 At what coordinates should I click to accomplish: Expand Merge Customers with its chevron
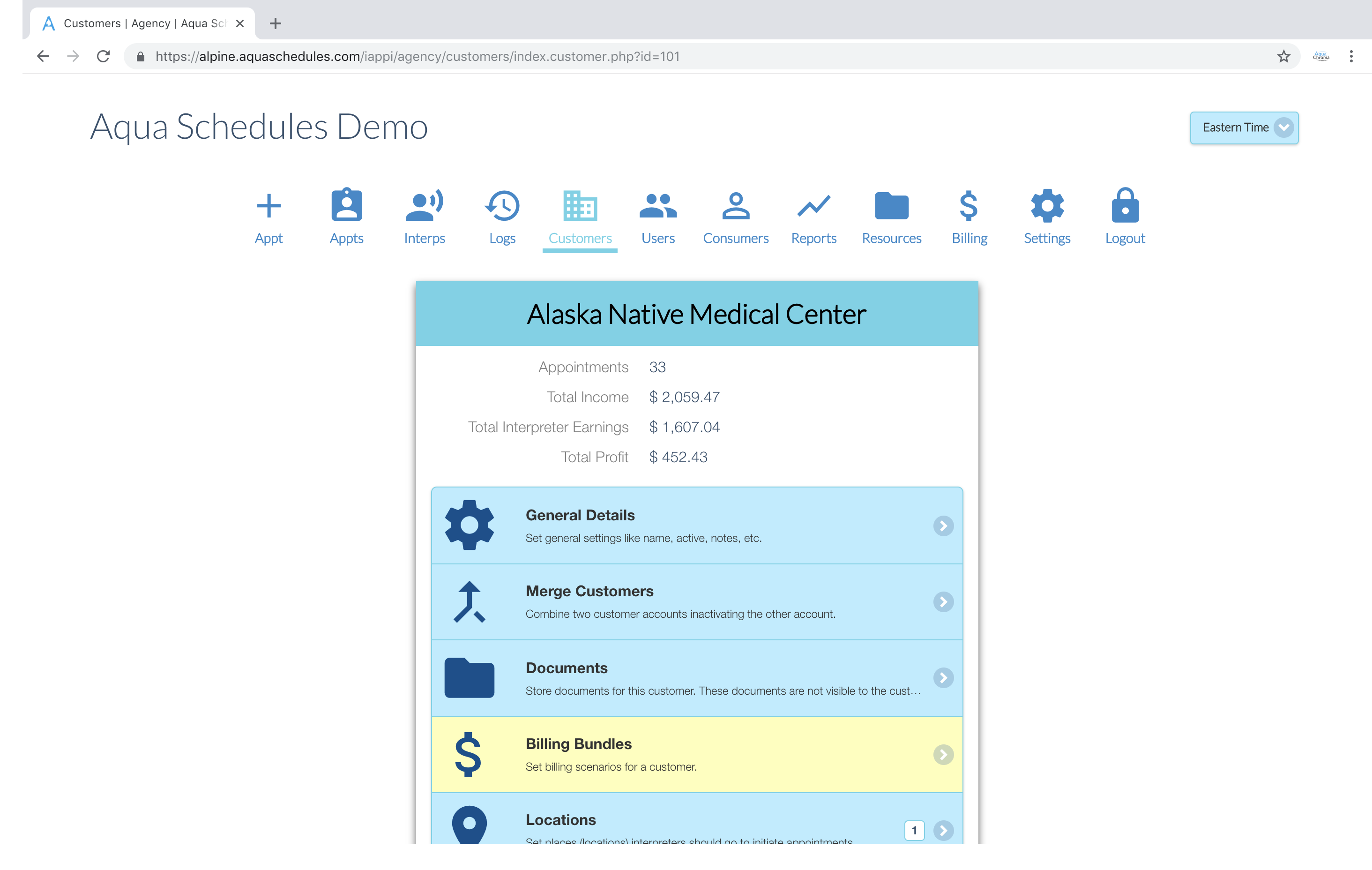click(943, 601)
